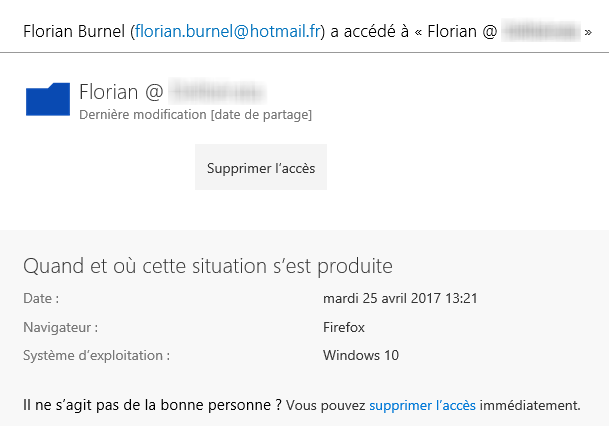Screen dimensions: 609x426
Task: Click the word "immédiatement" at the bottom
Action: 529,405
